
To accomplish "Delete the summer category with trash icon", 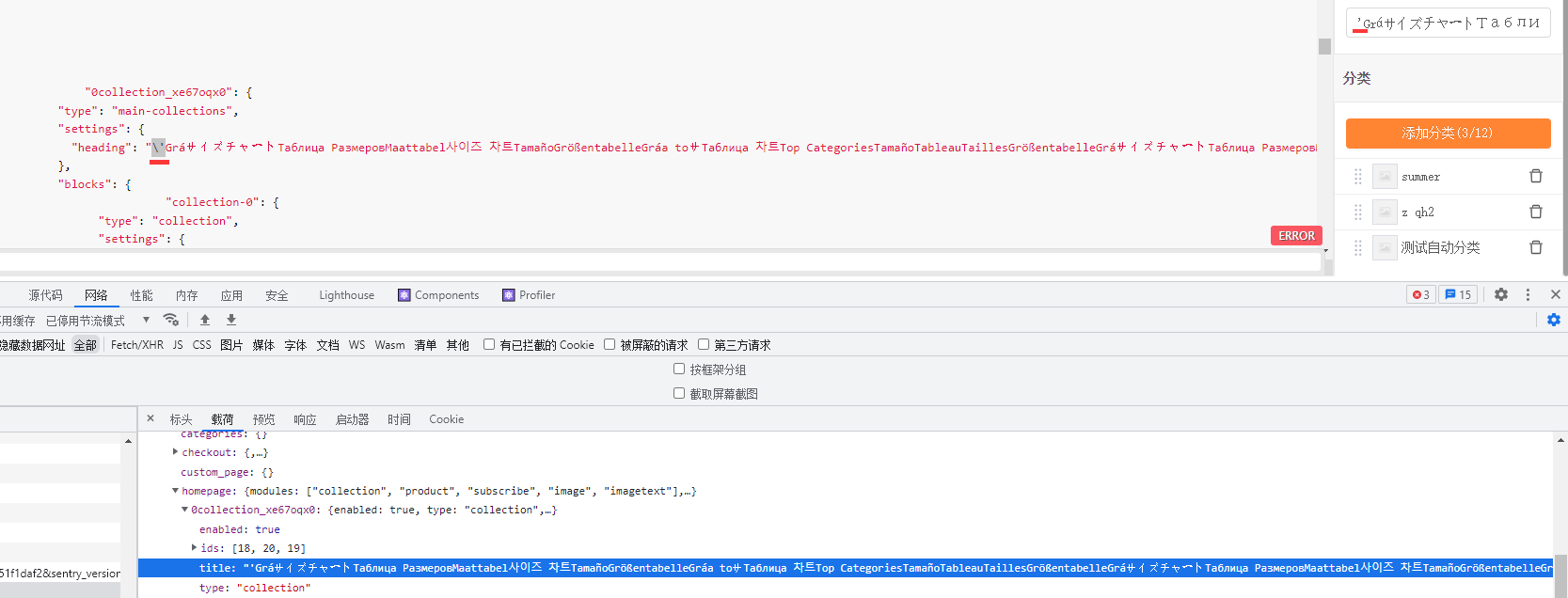I will [x=1535, y=176].
